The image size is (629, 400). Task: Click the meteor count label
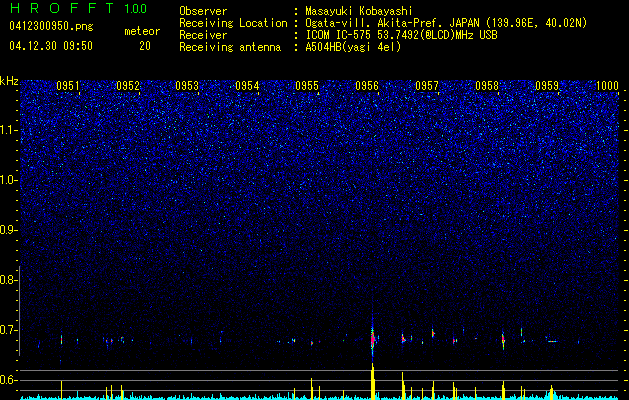[142, 31]
